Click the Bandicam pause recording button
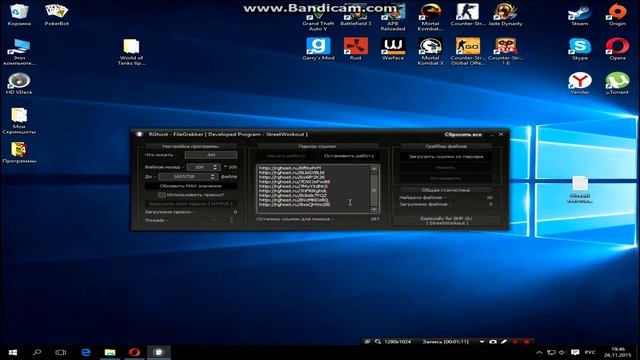The width and height of the screenshot is (640, 360). tap(516, 341)
